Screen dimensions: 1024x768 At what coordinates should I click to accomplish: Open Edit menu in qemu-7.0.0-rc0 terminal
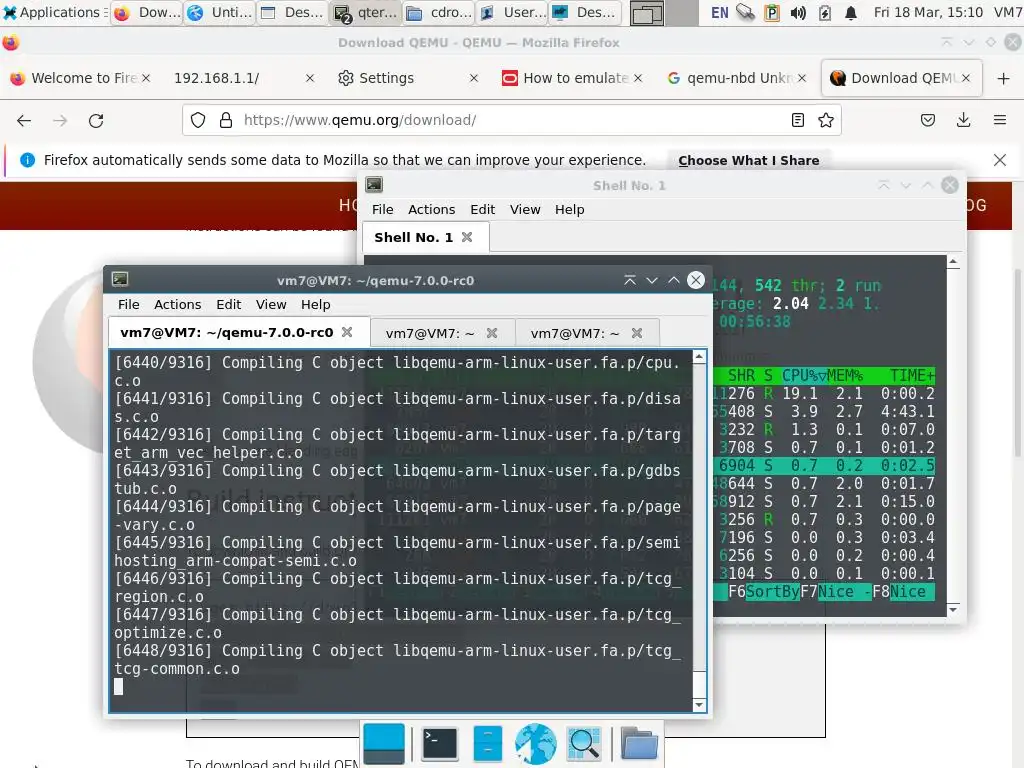pyautogui.click(x=229, y=305)
